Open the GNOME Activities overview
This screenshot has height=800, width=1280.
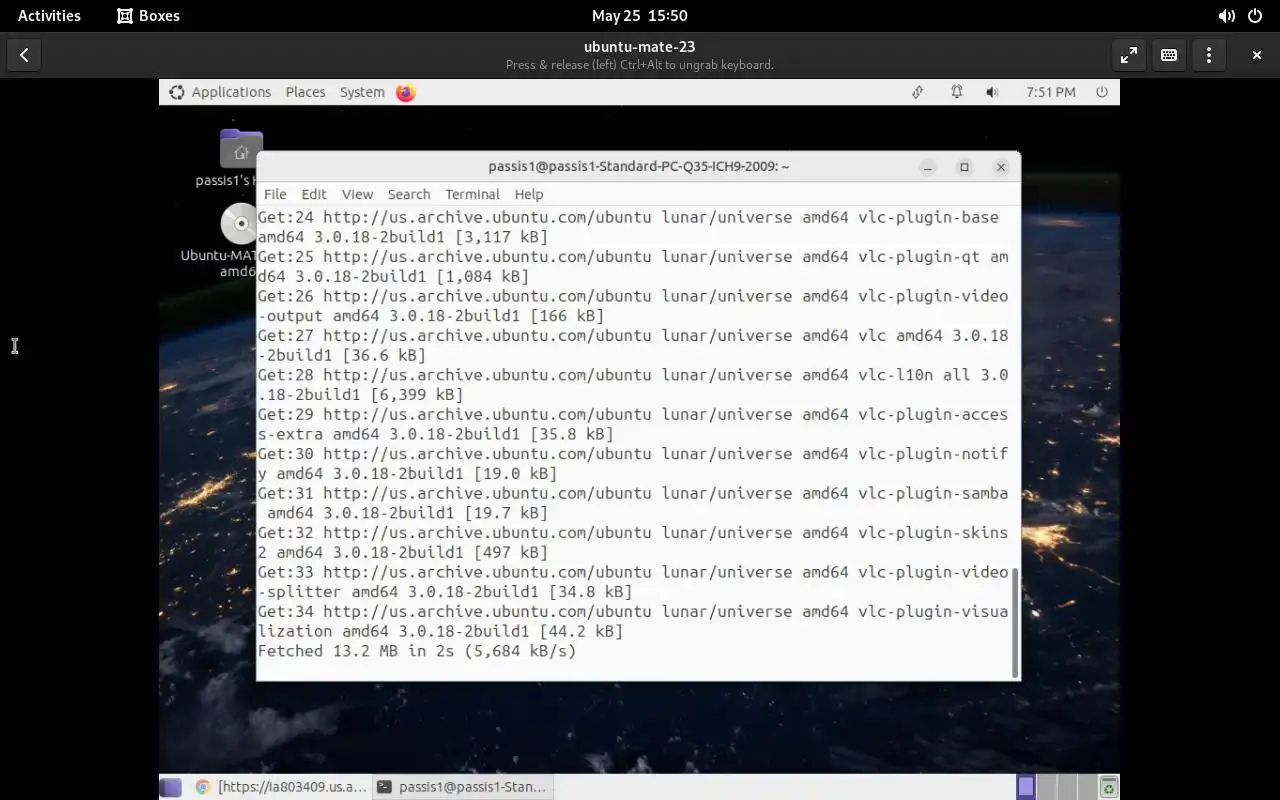coord(49,15)
